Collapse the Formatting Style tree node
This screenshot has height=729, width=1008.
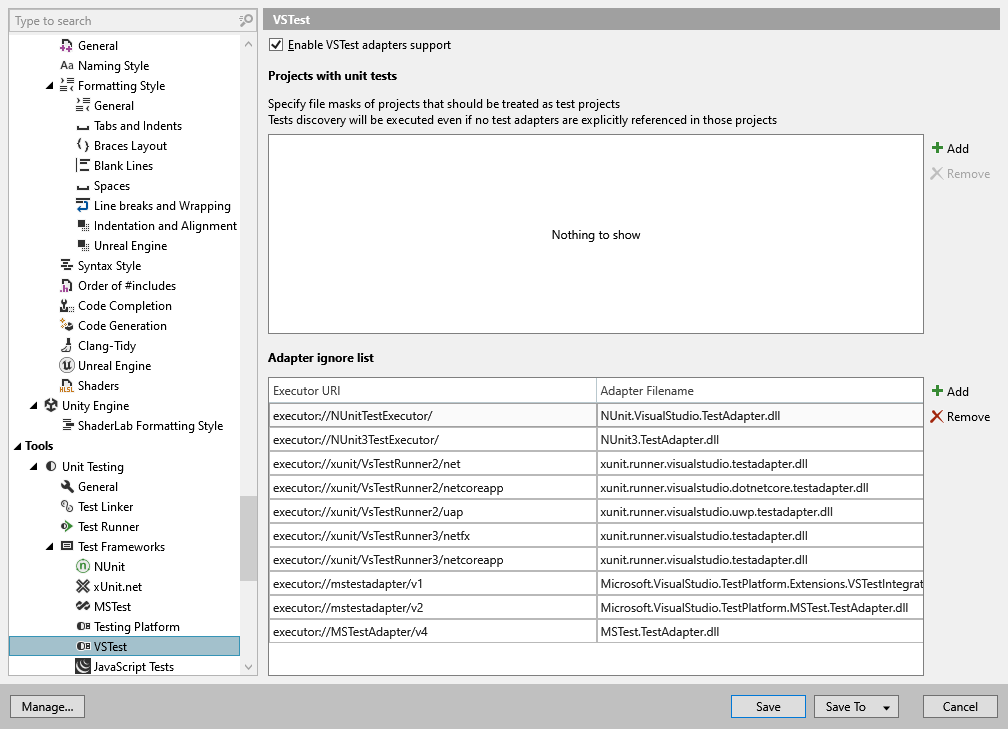click(x=50, y=86)
